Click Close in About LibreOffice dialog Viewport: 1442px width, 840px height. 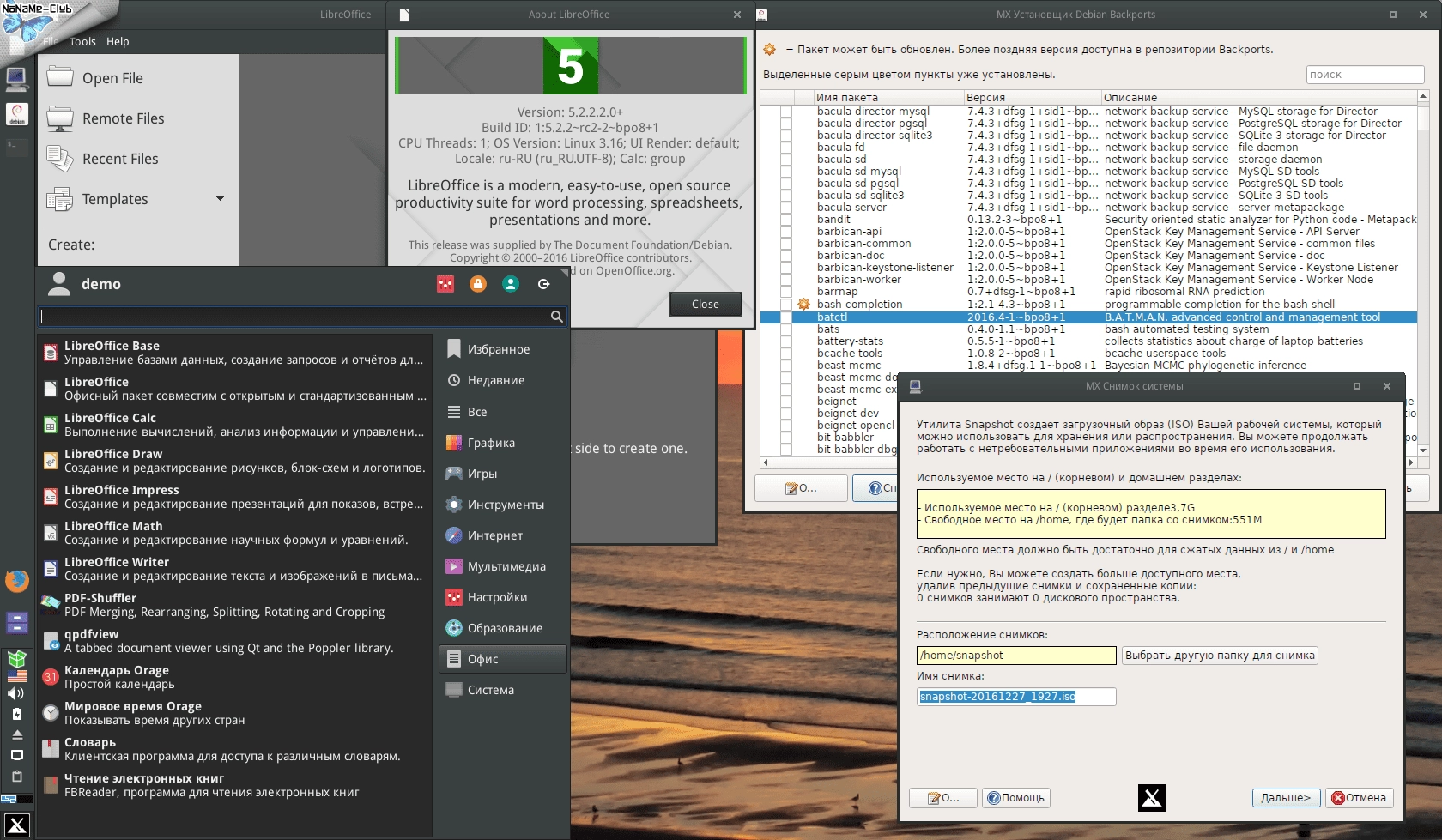(706, 305)
